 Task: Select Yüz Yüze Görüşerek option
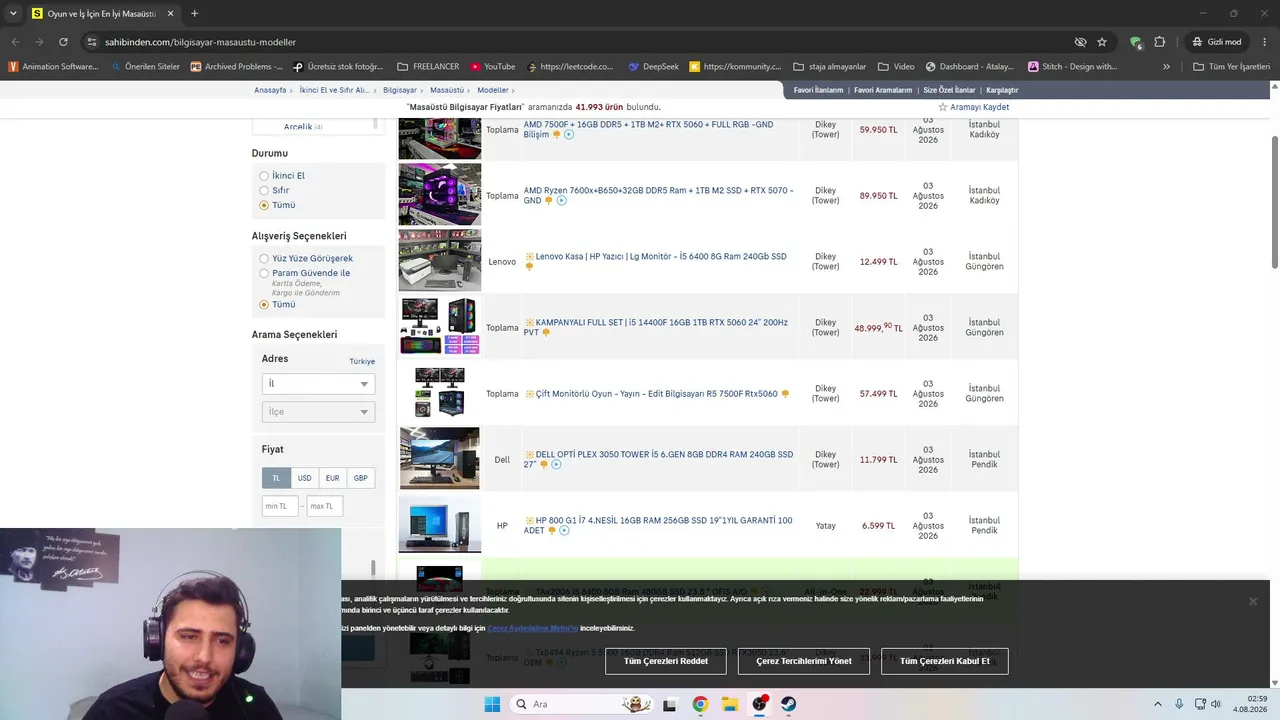point(264,258)
